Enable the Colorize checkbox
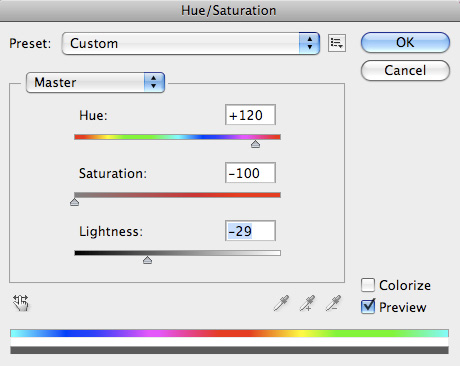The image size is (460, 366). (x=368, y=285)
